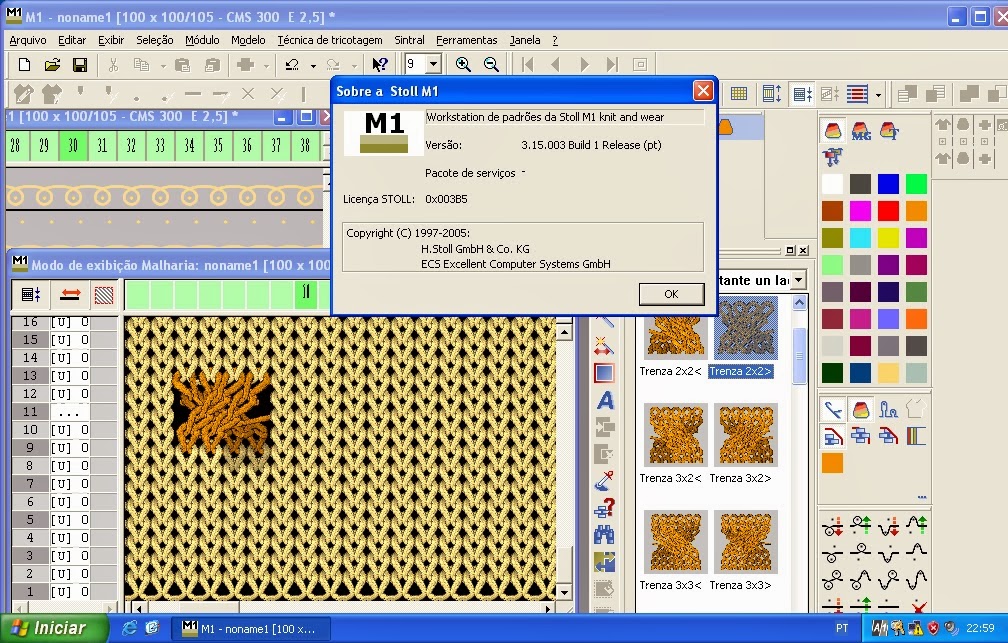Open a file with the folder icon
Image resolution: width=1008 pixels, height=643 pixels.
[52, 64]
